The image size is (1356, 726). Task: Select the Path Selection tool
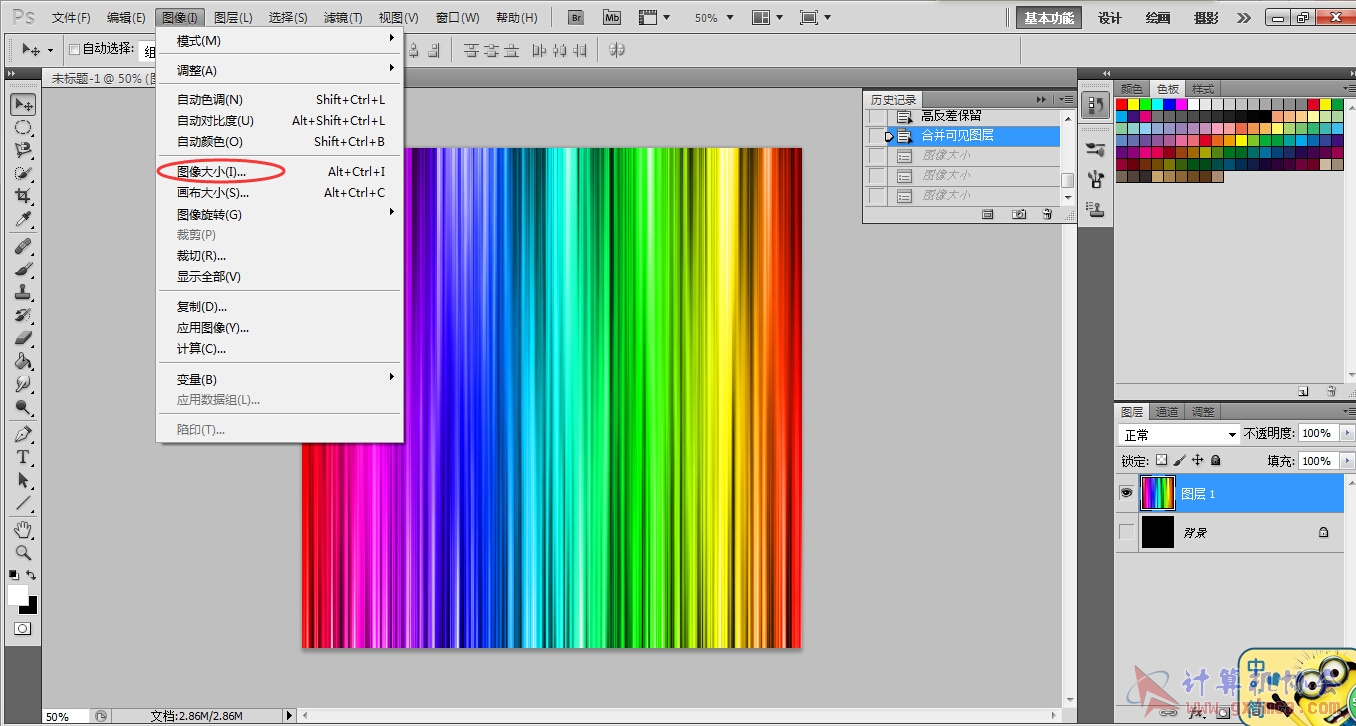coord(23,481)
